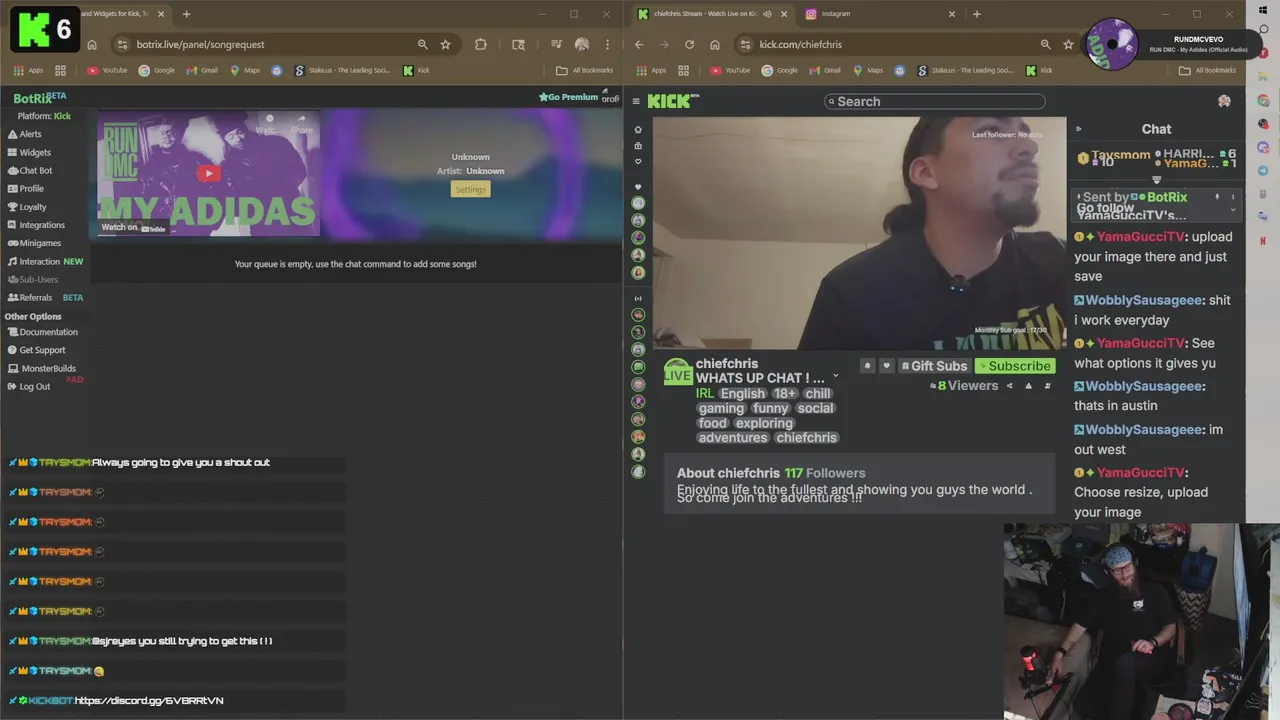Image resolution: width=1280 pixels, height=720 pixels.
Task: Unpin pinned BotRix message icon
Action: pos(1217,198)
